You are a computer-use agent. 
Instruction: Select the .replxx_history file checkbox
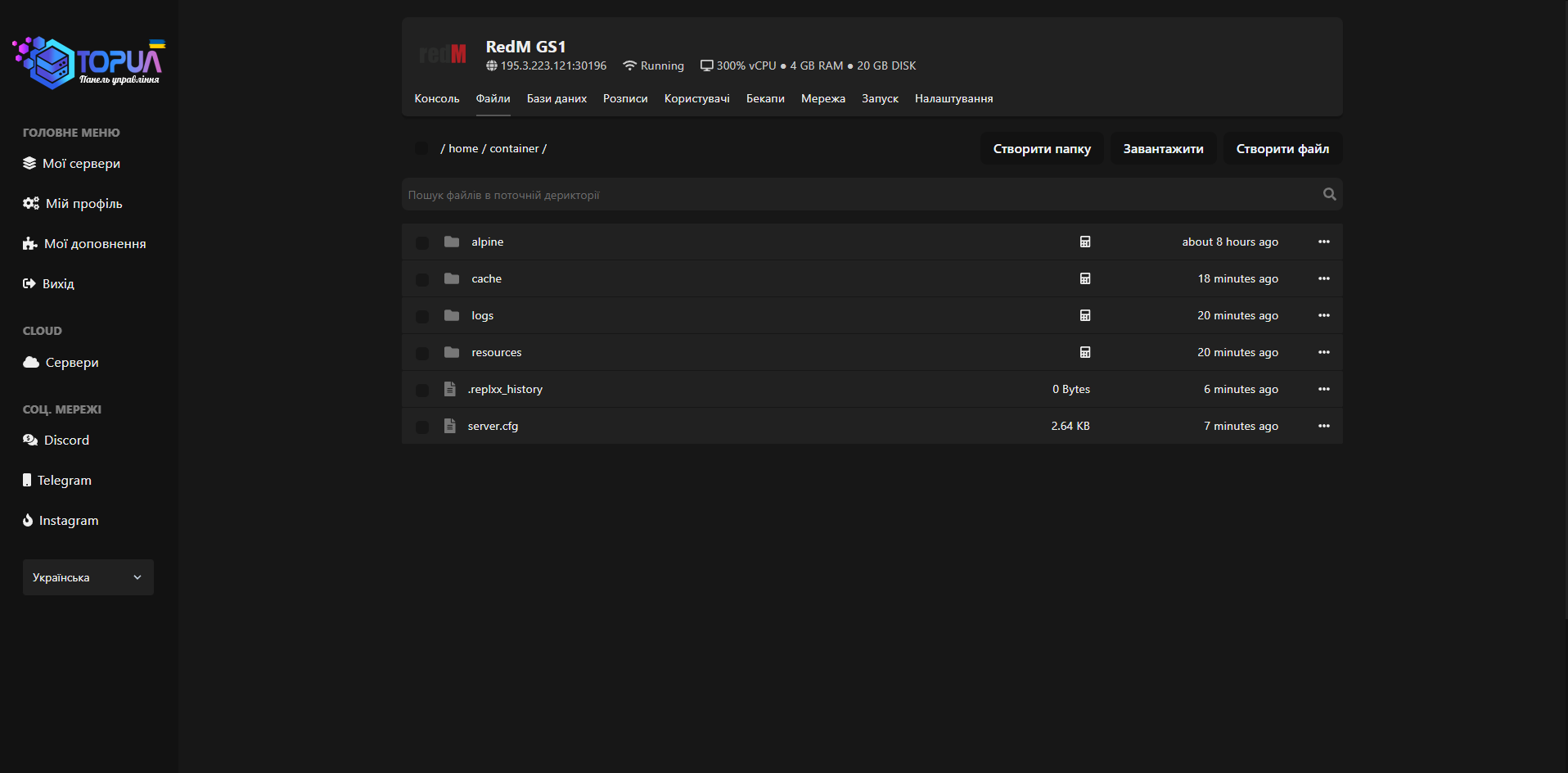click(422, 390)
